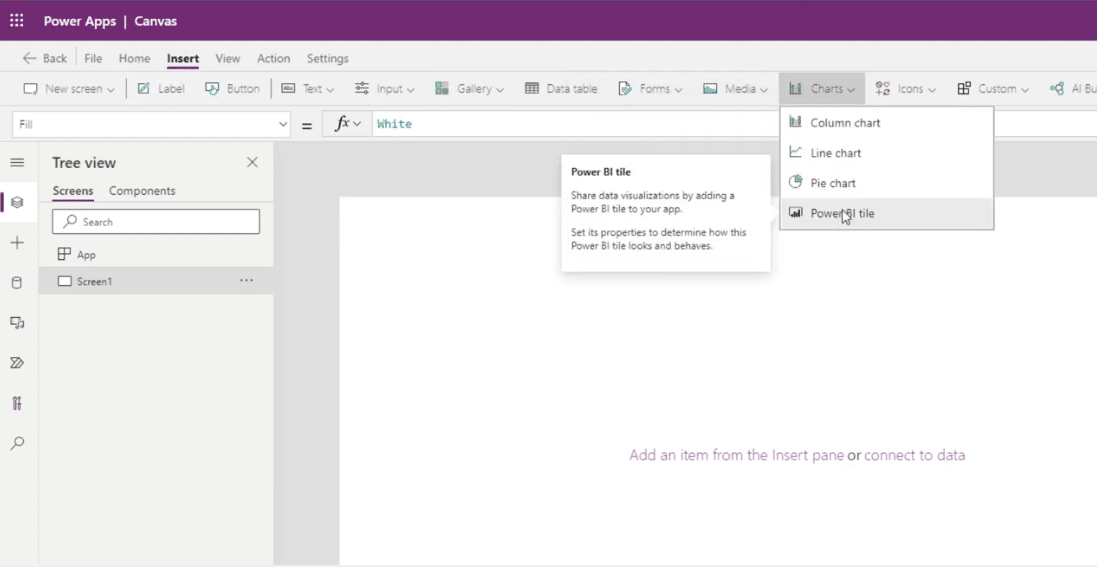Screen dimensions: 1097x567
Task: Click Add an item from the Insert pane link
Action: pyautogui.click(x=736, y=455)
